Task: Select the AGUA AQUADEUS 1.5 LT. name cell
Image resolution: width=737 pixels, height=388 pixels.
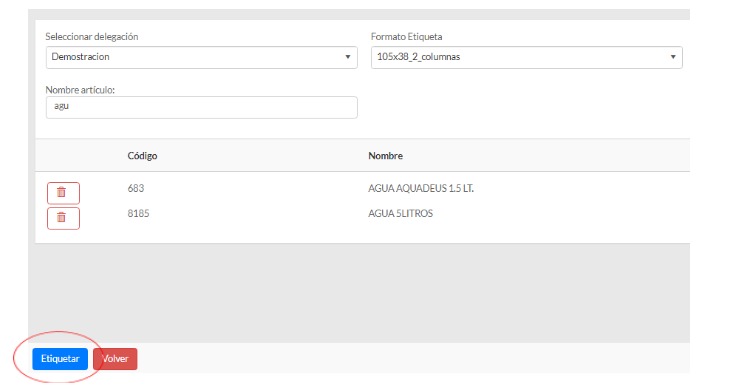Action: click(x=421, y=189)
